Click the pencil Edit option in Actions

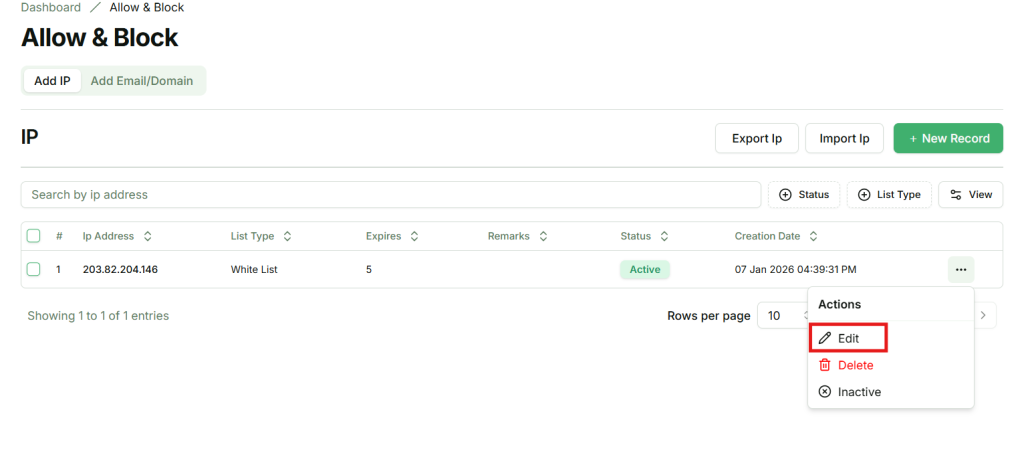(847, 339)
